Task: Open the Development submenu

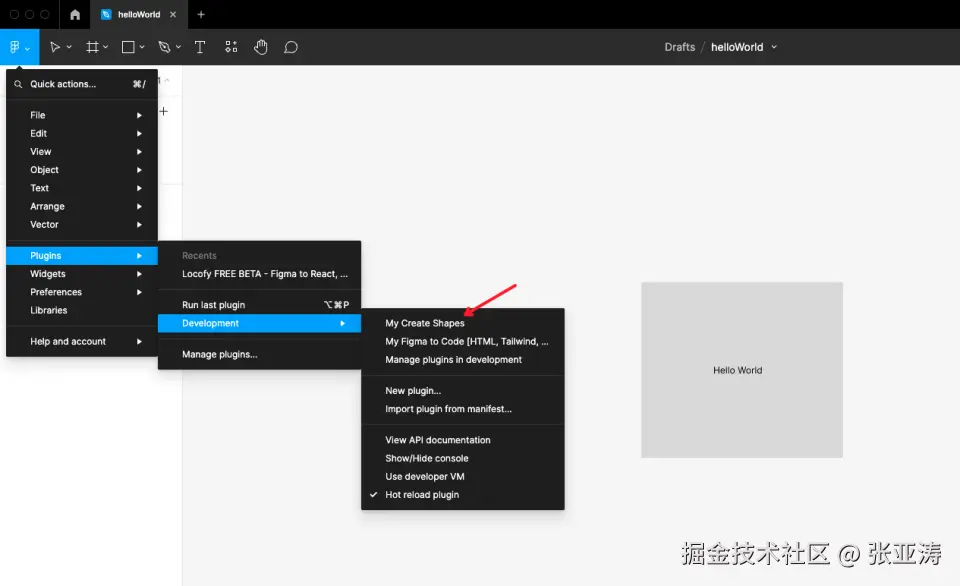Action: pos(260,323)
